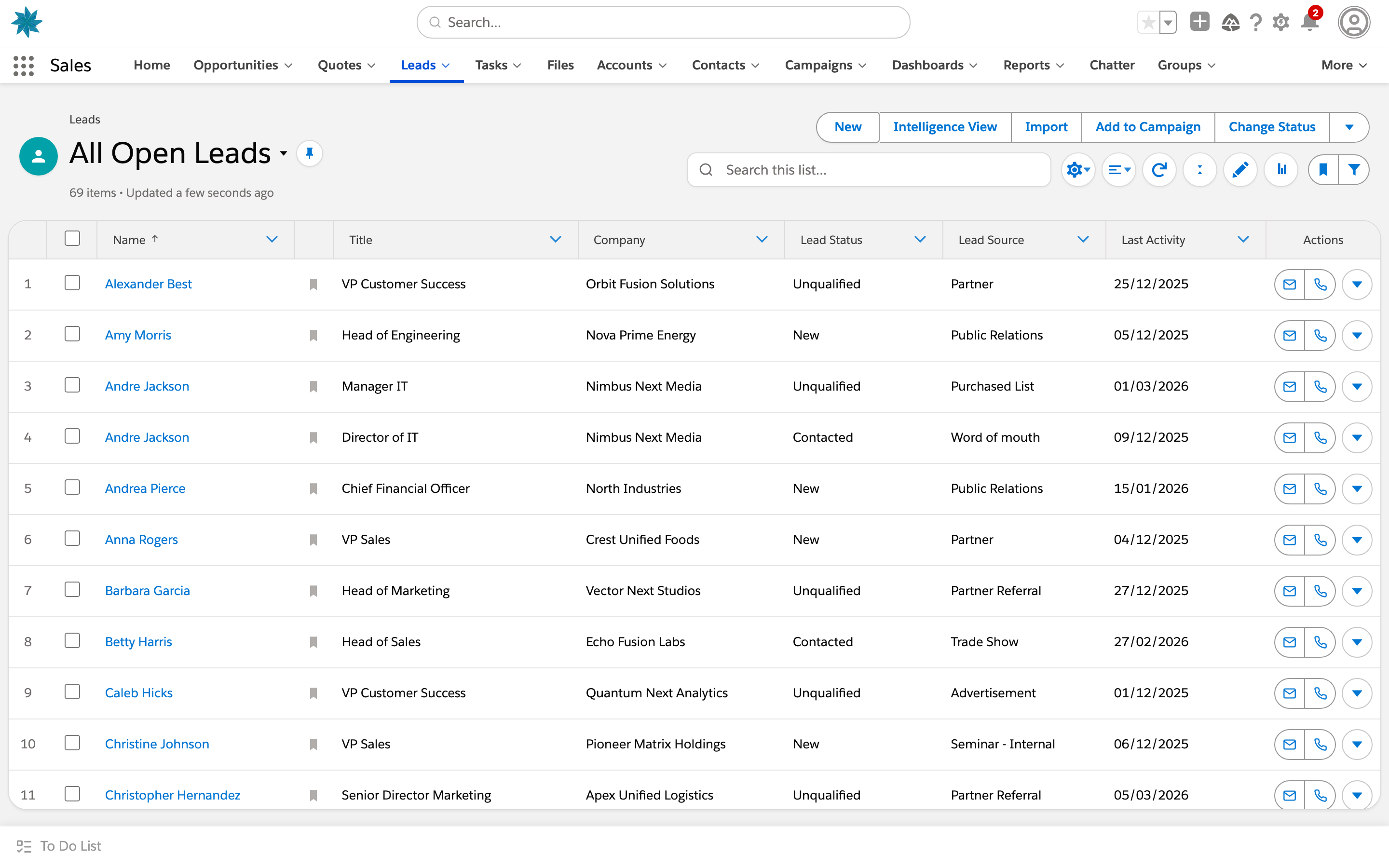Click the bookmark toolbar button
1389x868 pixels.
pos(1323,170)
